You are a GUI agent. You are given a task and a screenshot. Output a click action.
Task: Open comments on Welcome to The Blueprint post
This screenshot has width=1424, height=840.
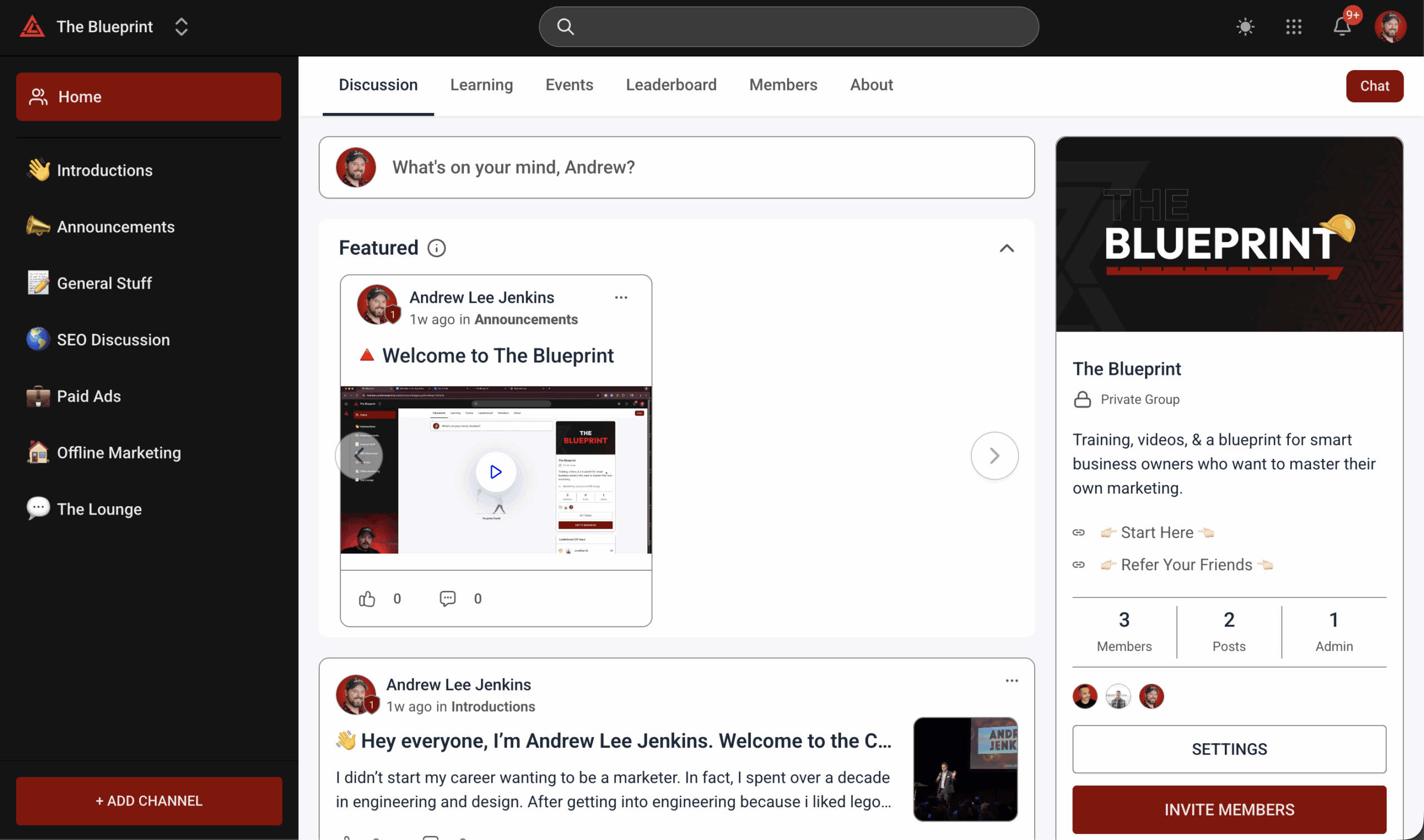(x=447, y=599)
